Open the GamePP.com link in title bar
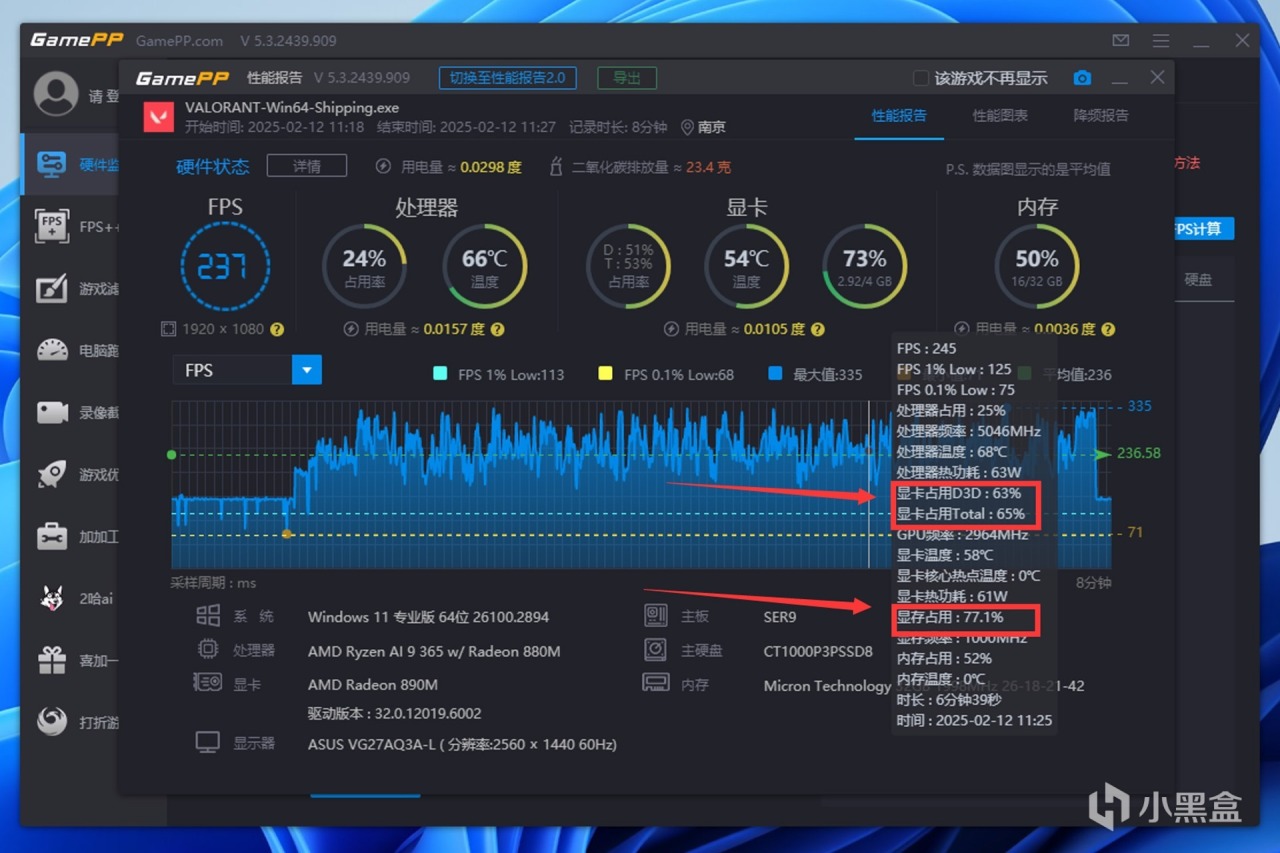This screenshot has height=853, width=1280. [179, 41]
